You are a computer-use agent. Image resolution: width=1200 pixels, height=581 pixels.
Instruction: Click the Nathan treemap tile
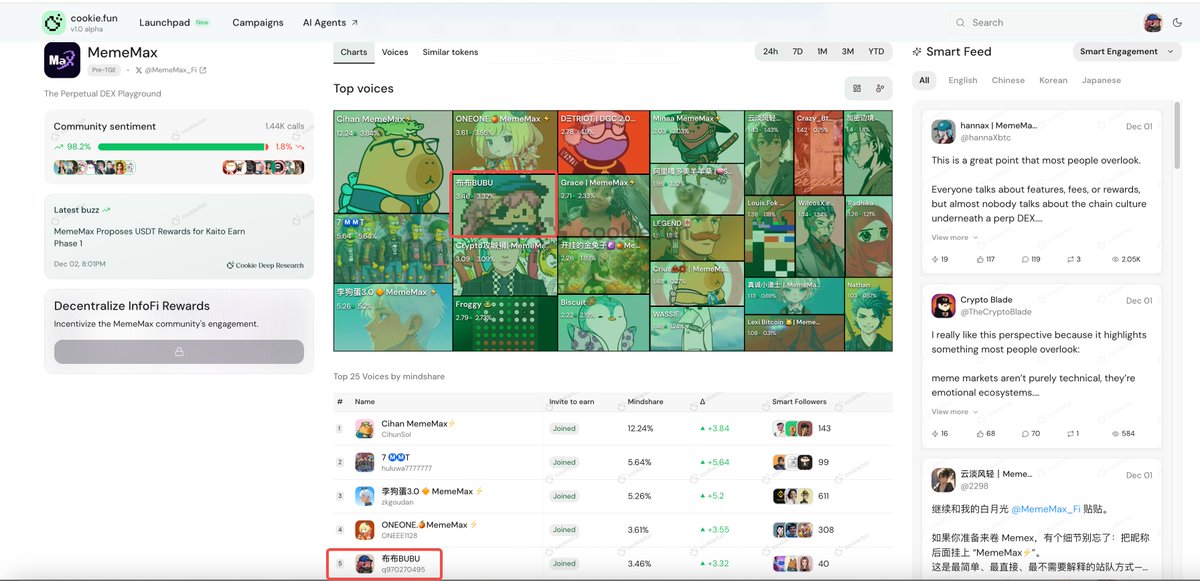click(869, 315)
